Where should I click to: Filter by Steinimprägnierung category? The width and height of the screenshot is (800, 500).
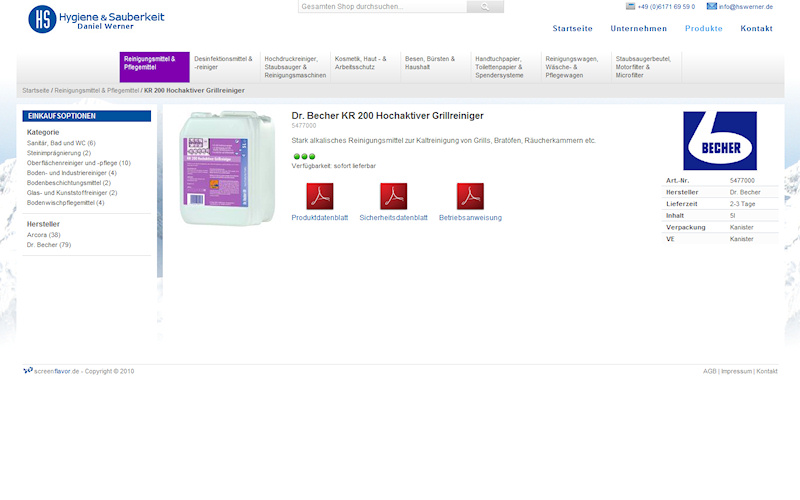pyautogui.click(x=59, y=153)
